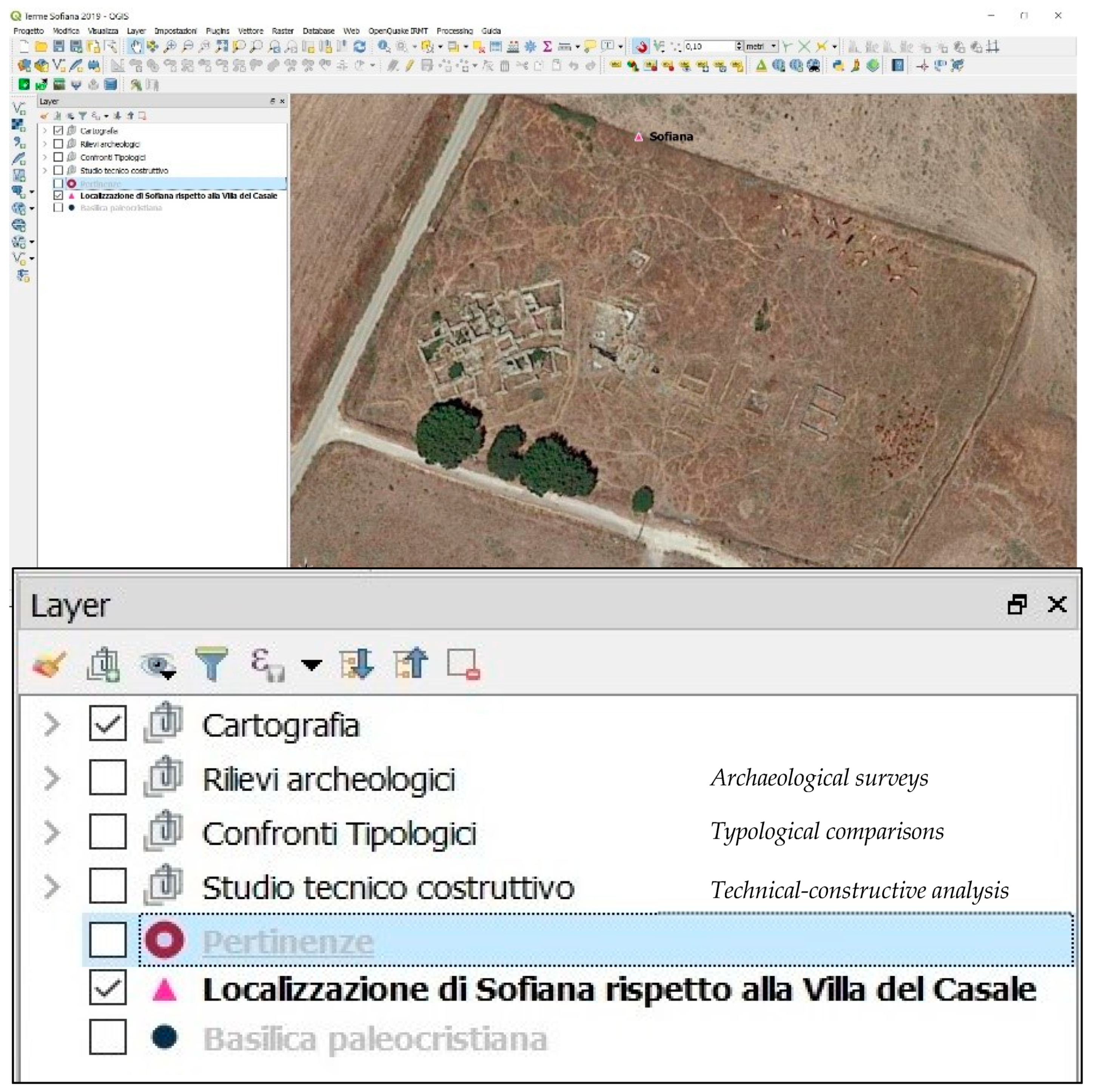Image resolution: width=1094 pixels, height=1092 pixels.
Task: Expand Confronti Tipologici group in enlarged panel
Action: point(52,833)
